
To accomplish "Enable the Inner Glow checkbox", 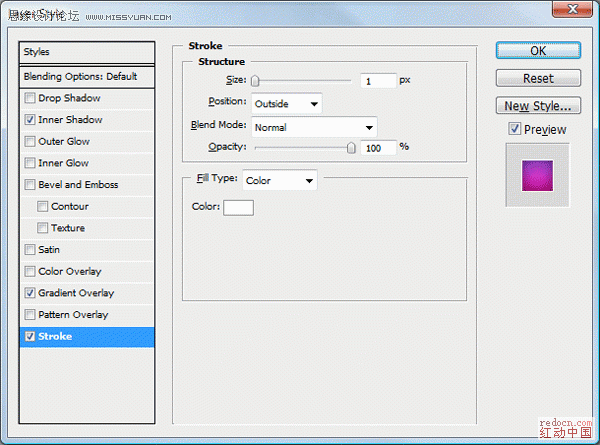I will (29, 163).
